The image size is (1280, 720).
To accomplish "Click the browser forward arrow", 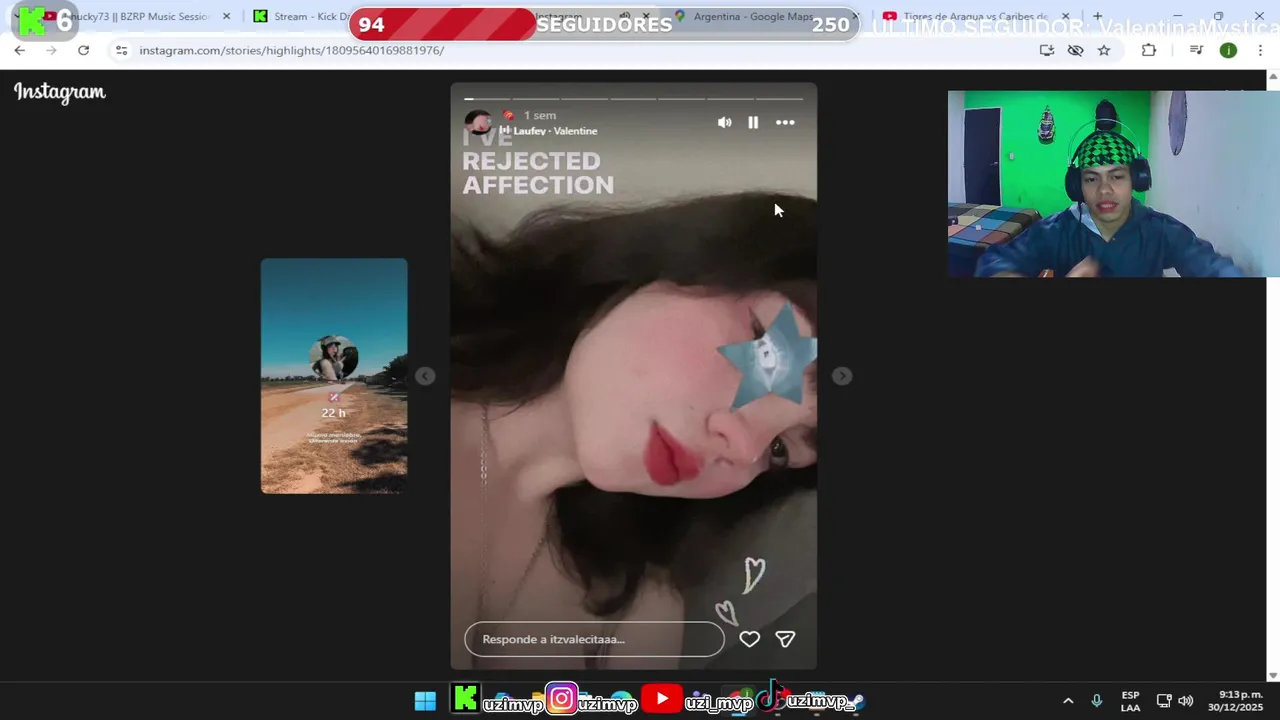I will 51,50.
